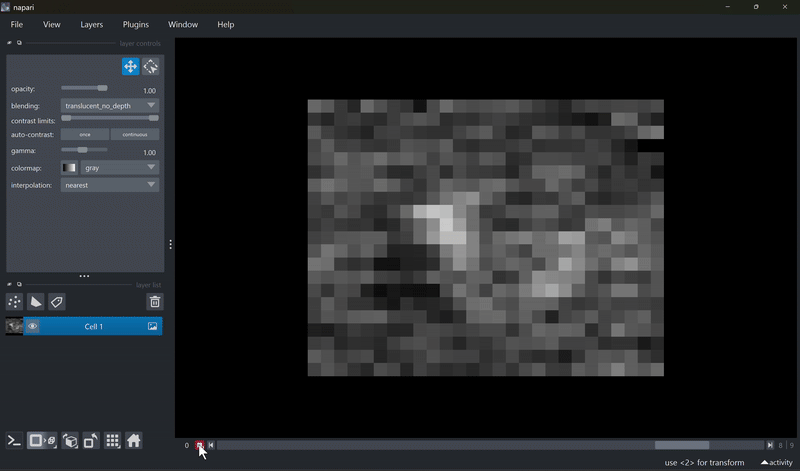The height and width of the screenshot is (471, 800).
Task: Close the layer controls dock panel
Action: (x=9, y=43)
